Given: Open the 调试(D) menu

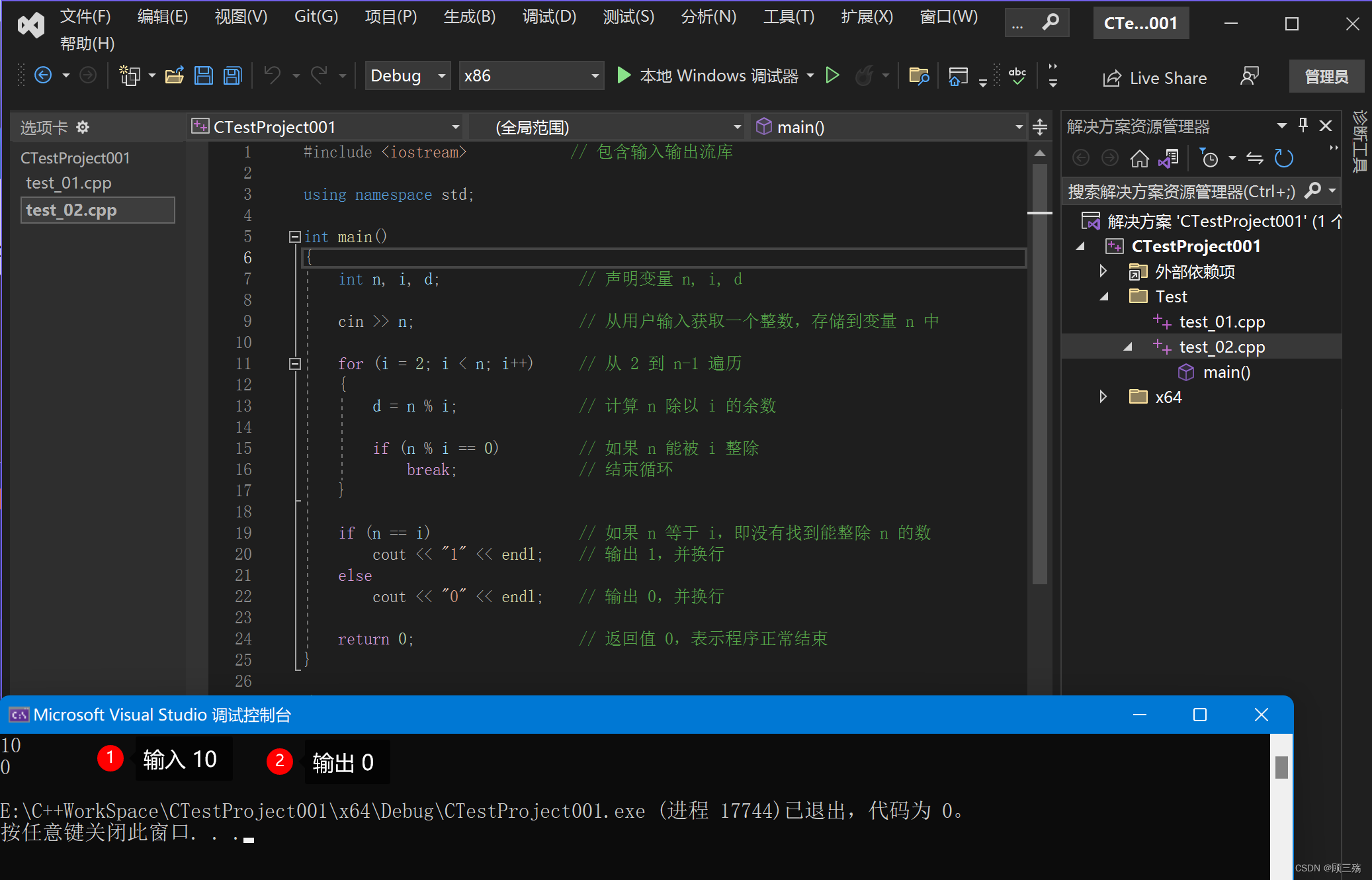Looking at the screenshot, I should point(549,17).
